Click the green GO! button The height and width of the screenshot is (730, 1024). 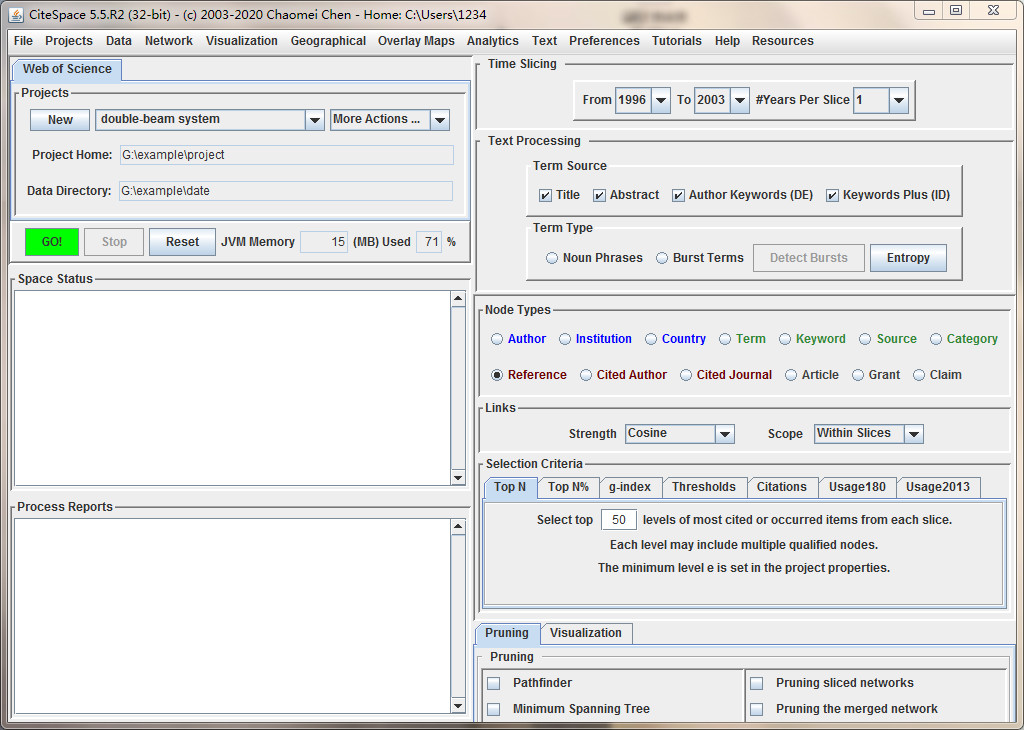click(x=52, y=242)
